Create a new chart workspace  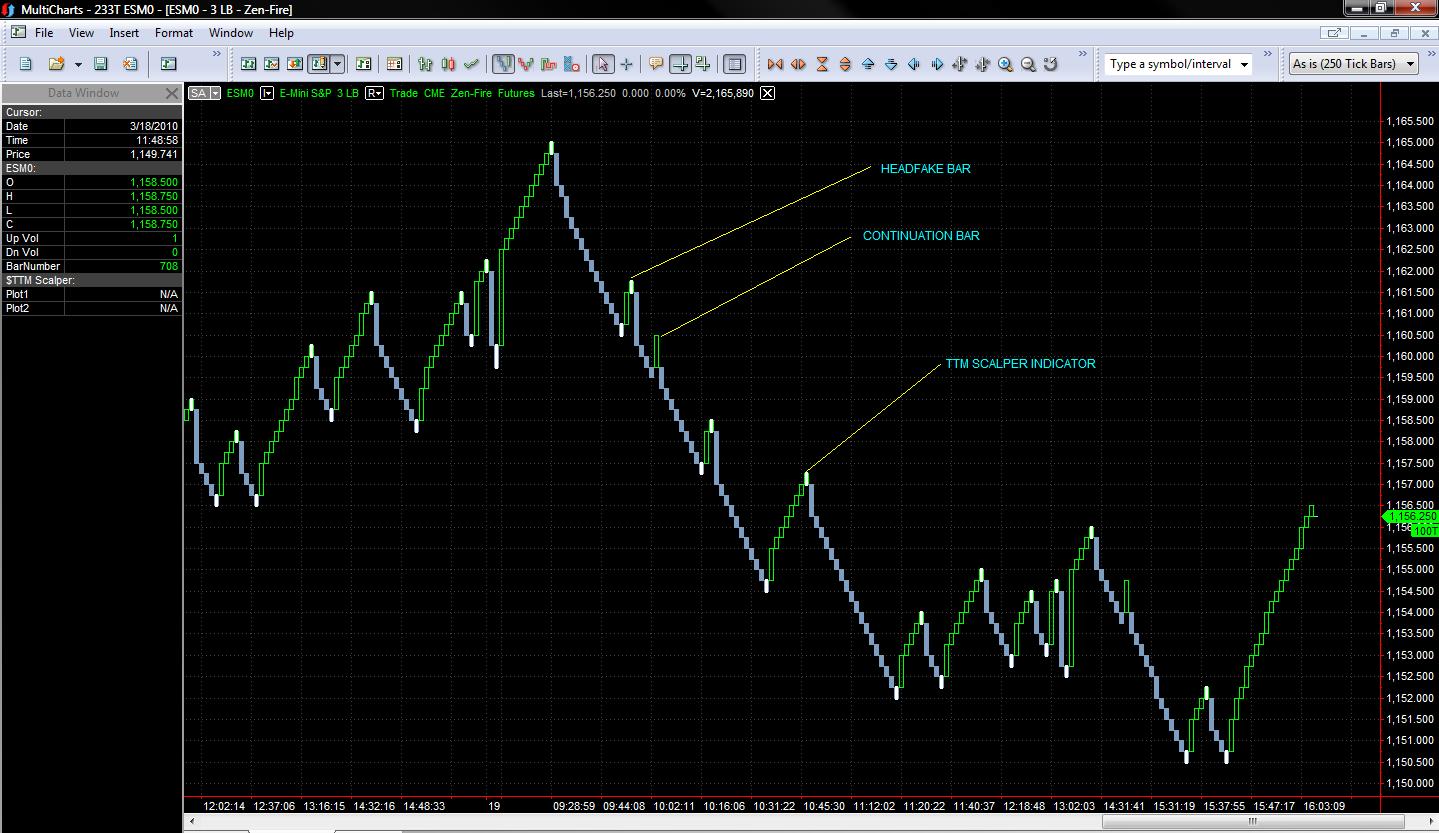pos(26,64)
